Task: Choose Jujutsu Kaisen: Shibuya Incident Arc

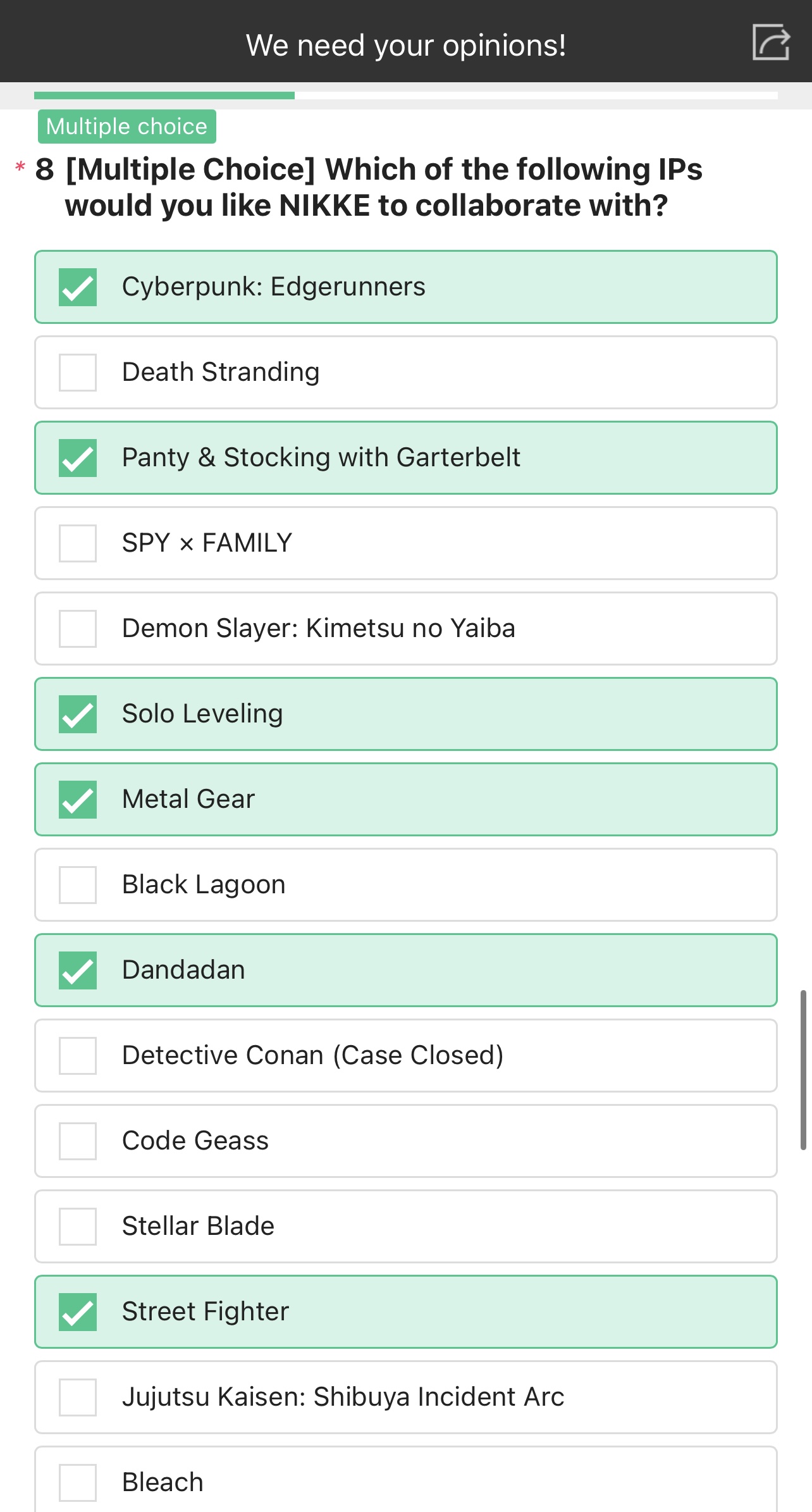Action: point(78,1397)
